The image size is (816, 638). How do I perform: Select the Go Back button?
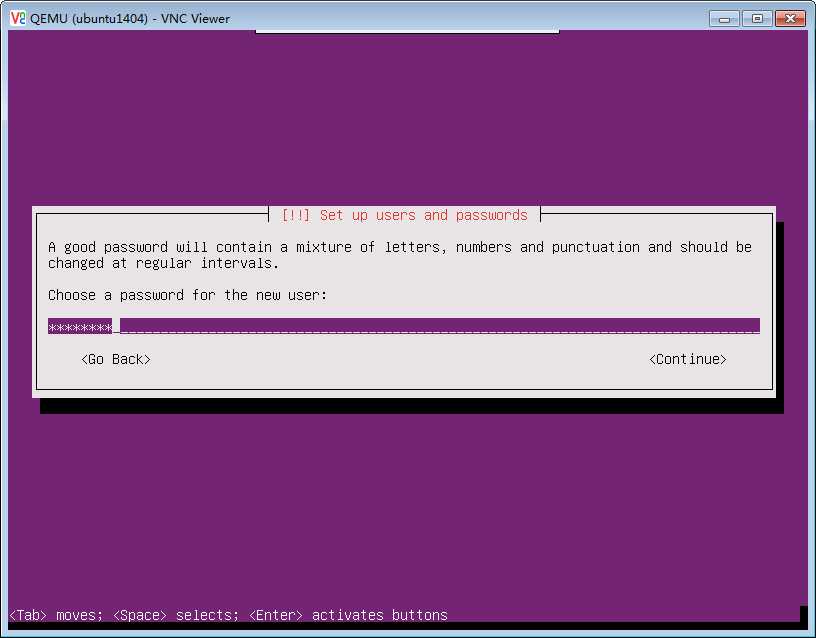(116, 359)
